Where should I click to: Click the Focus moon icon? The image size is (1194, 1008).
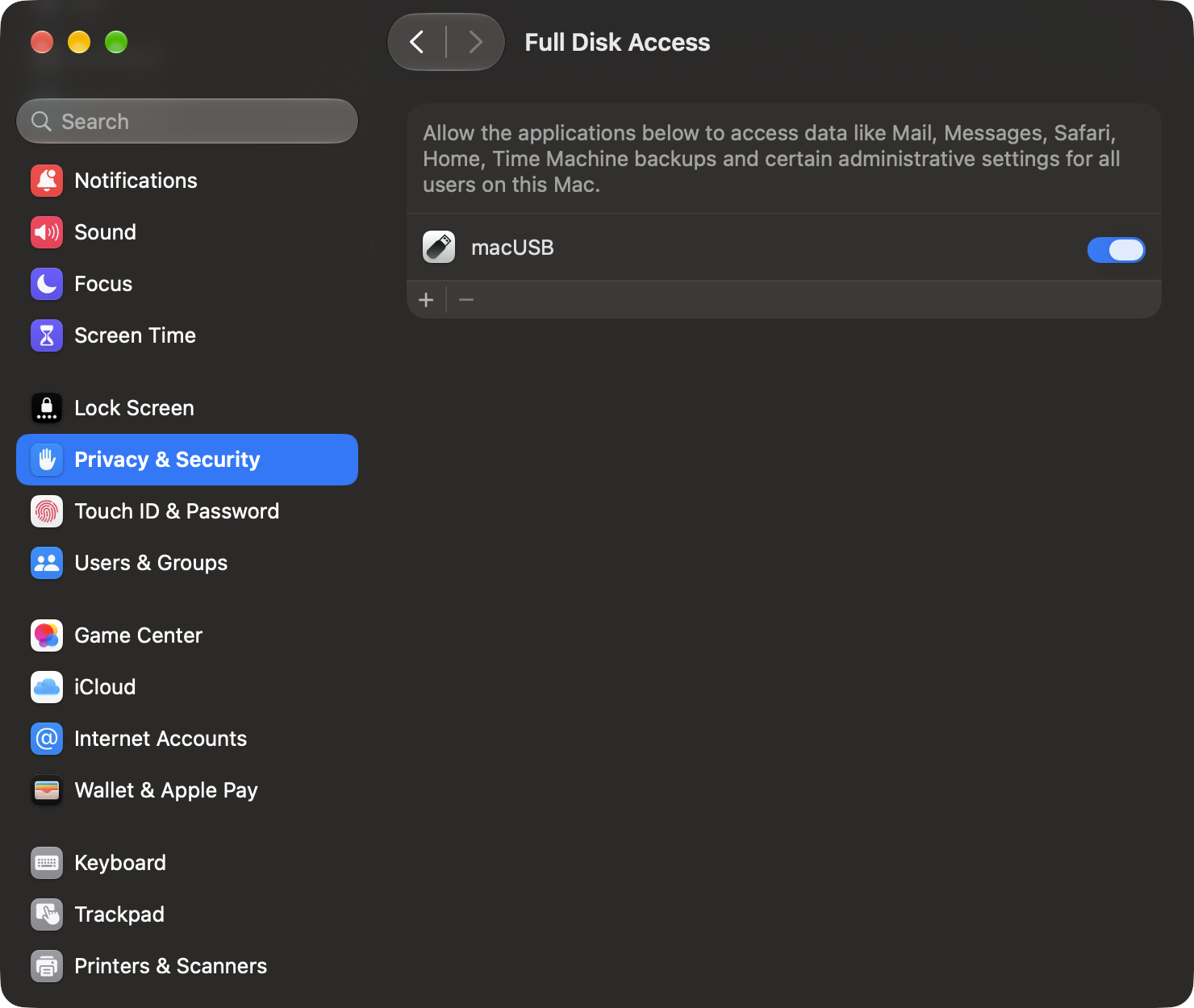[x=47, y=284]
